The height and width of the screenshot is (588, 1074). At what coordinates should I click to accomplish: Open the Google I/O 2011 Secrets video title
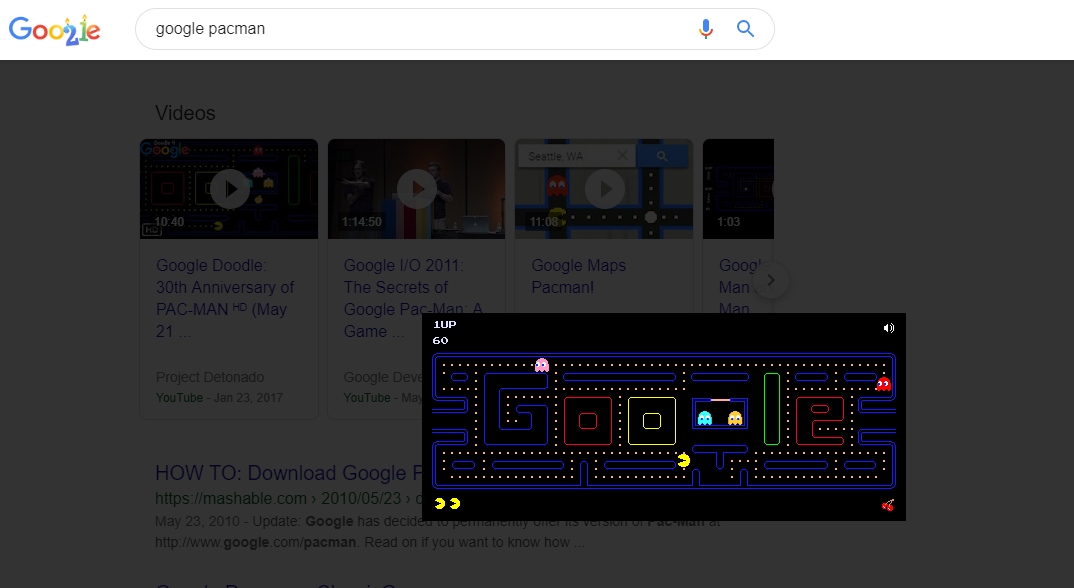(x=413, y=298)
